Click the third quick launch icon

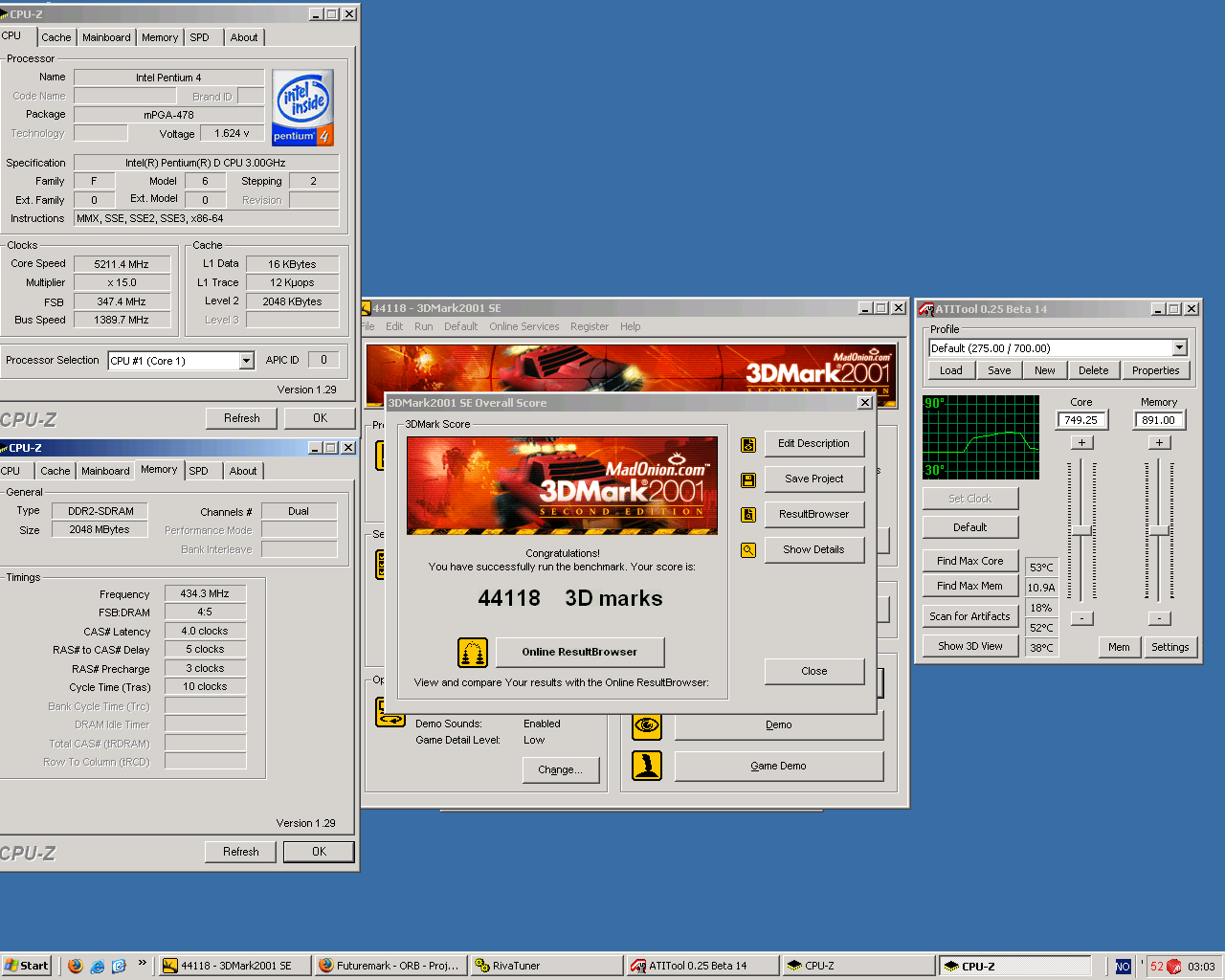click(x=119, y=966)
